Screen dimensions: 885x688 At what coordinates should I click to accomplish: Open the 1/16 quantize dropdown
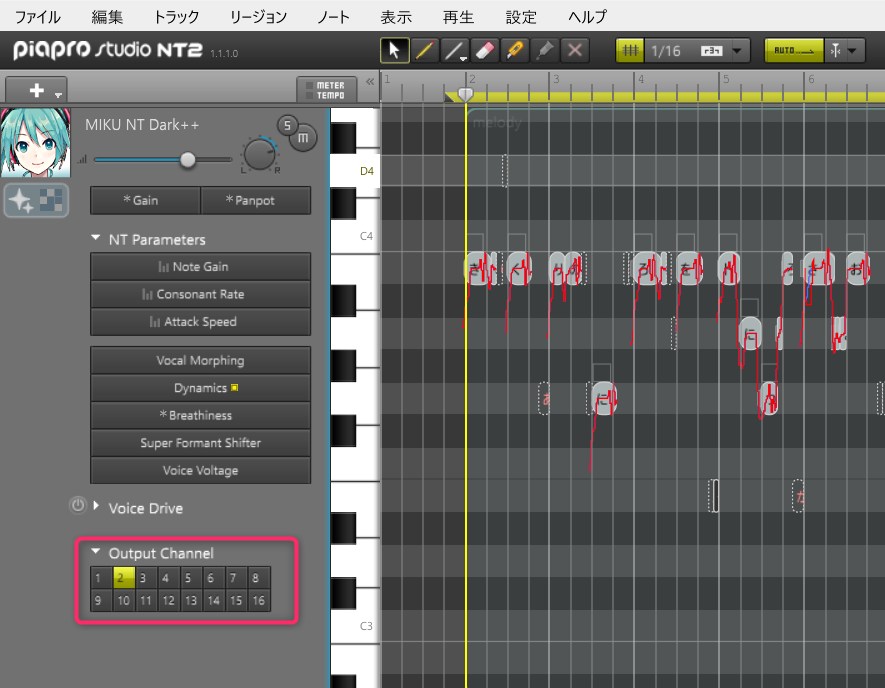pos(737,51)
